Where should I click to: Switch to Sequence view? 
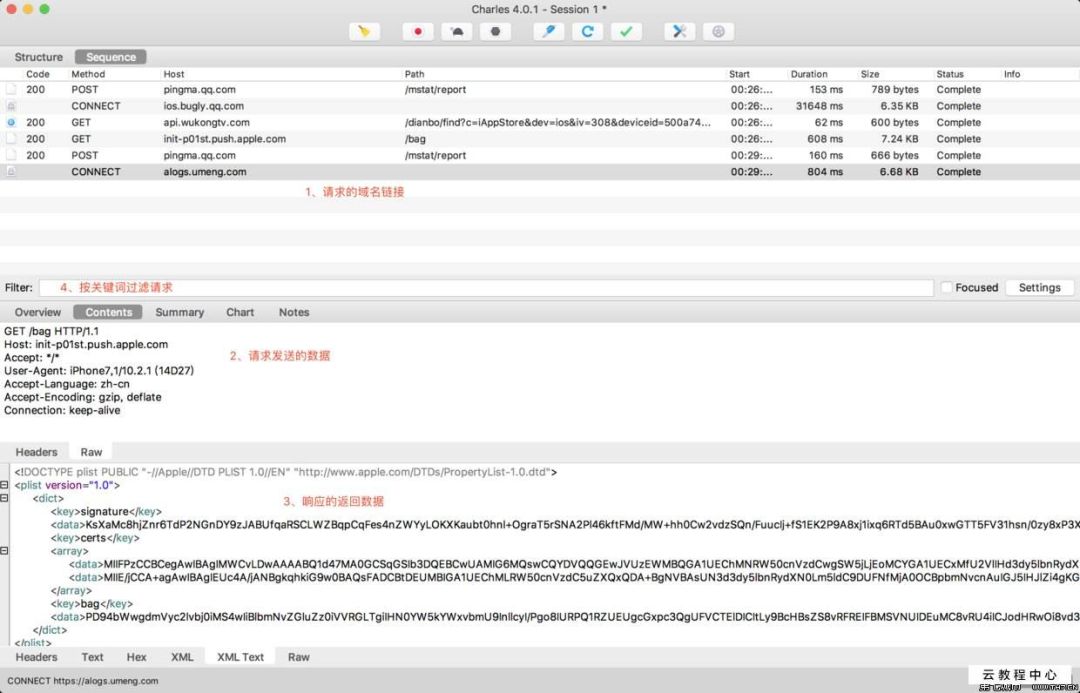tap(110, 57)
